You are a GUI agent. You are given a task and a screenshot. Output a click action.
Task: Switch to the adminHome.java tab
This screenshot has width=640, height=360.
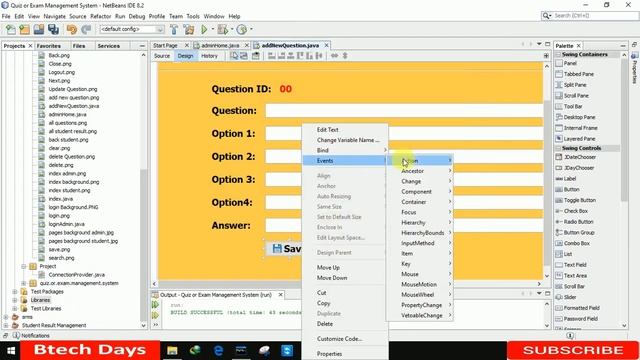pos(220,45)
